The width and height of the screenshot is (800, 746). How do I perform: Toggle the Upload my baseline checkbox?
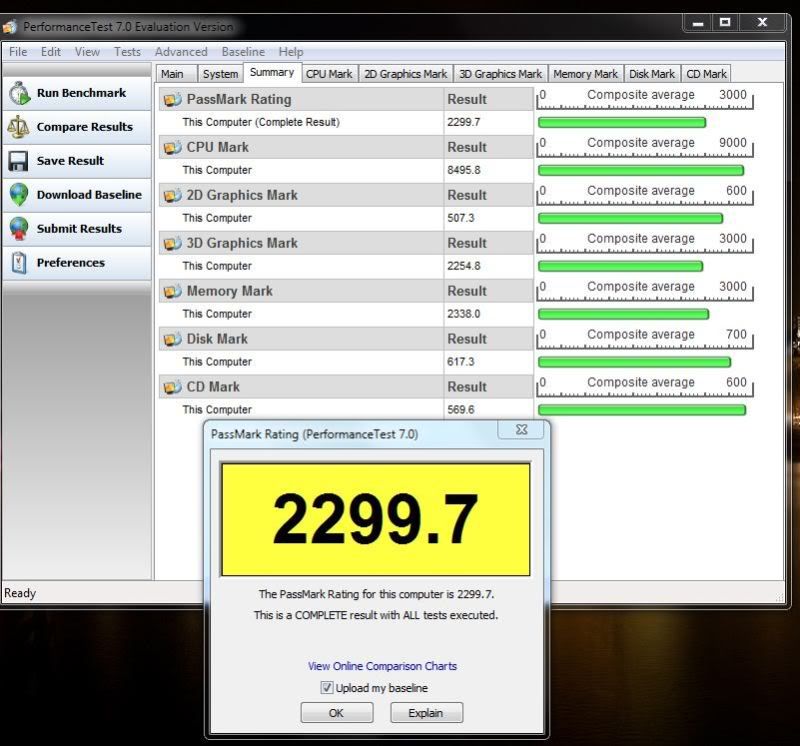(327, 688)
